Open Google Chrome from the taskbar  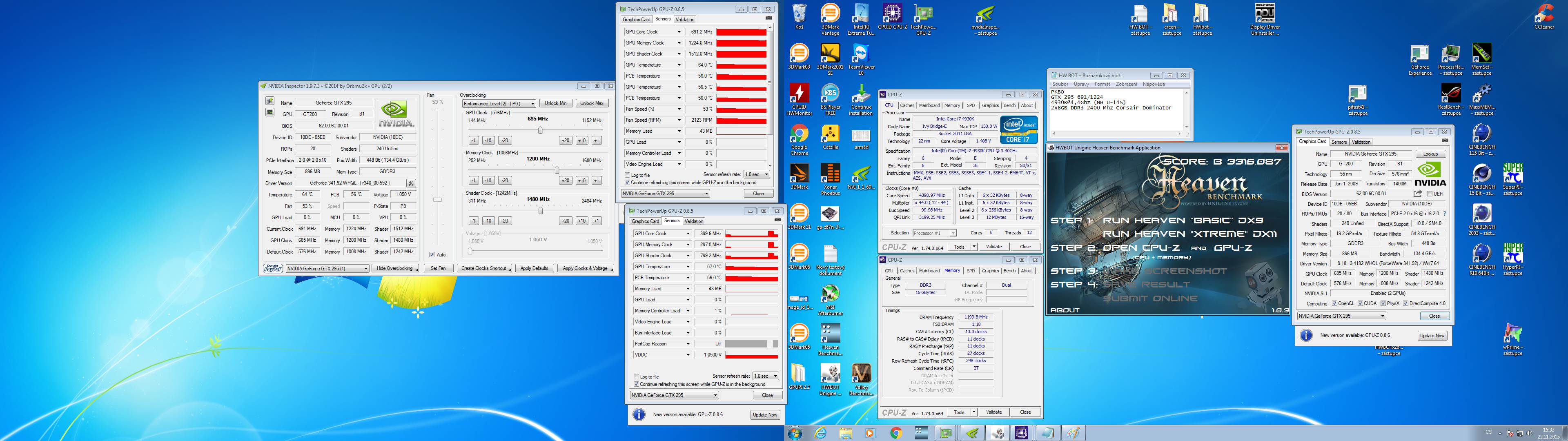pos(895,433)
